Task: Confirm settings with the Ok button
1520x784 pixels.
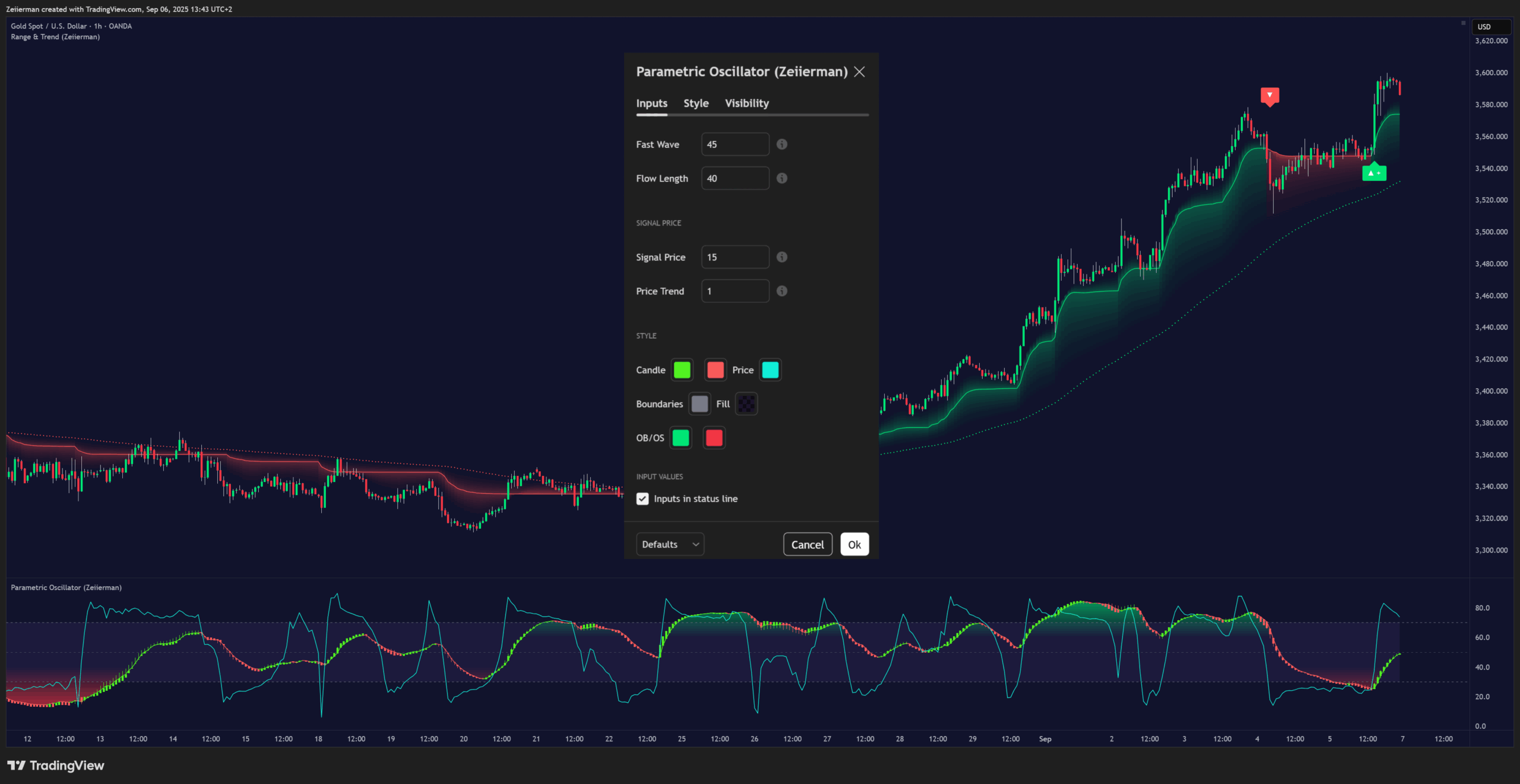Action: (x=854, y=544)
